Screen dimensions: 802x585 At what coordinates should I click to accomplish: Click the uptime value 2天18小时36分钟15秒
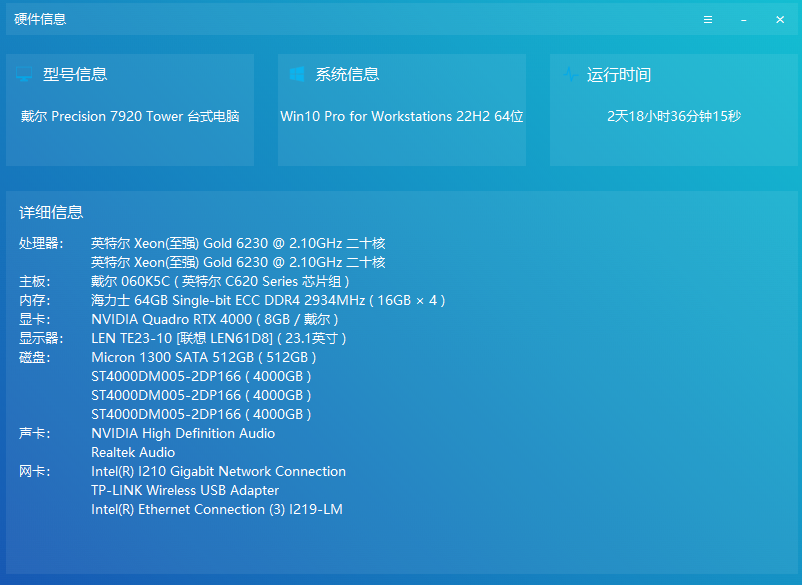click(x=674, y=116)
